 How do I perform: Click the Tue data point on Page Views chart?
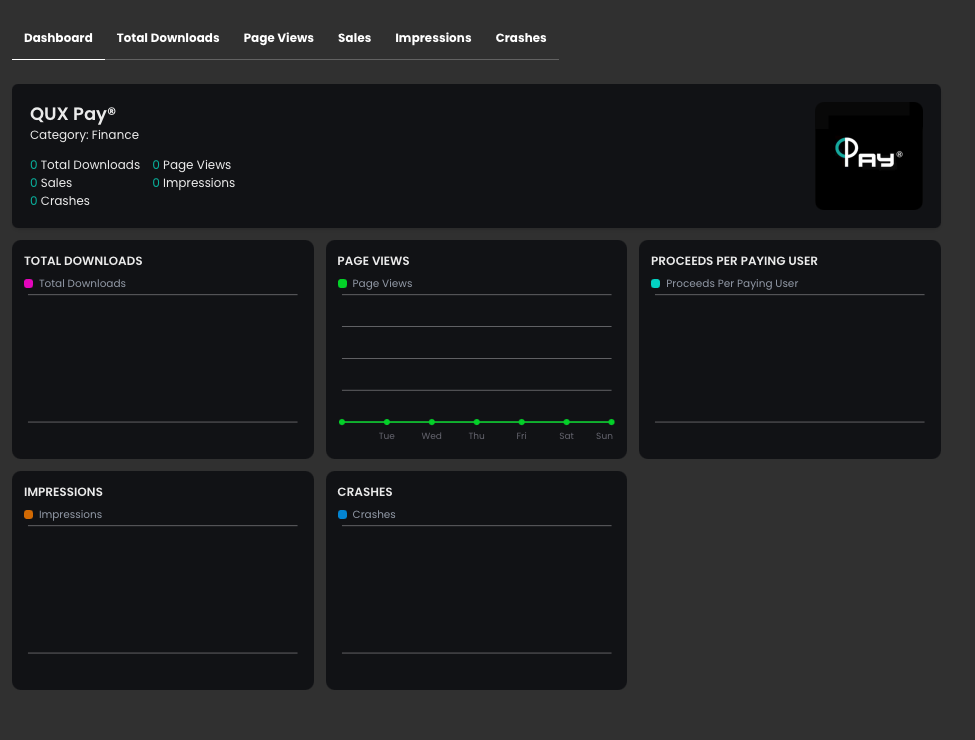point(387,422)
